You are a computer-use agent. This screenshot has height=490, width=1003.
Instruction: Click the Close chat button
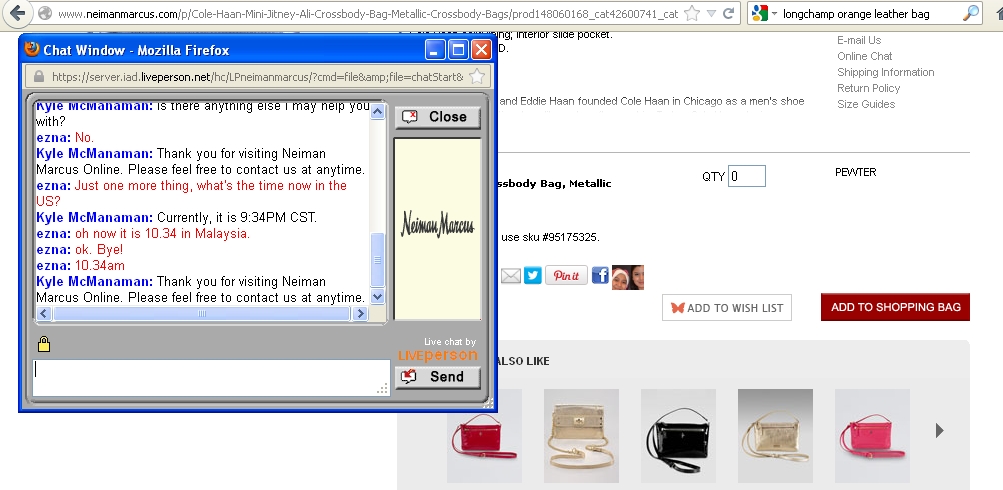[438, 116]
